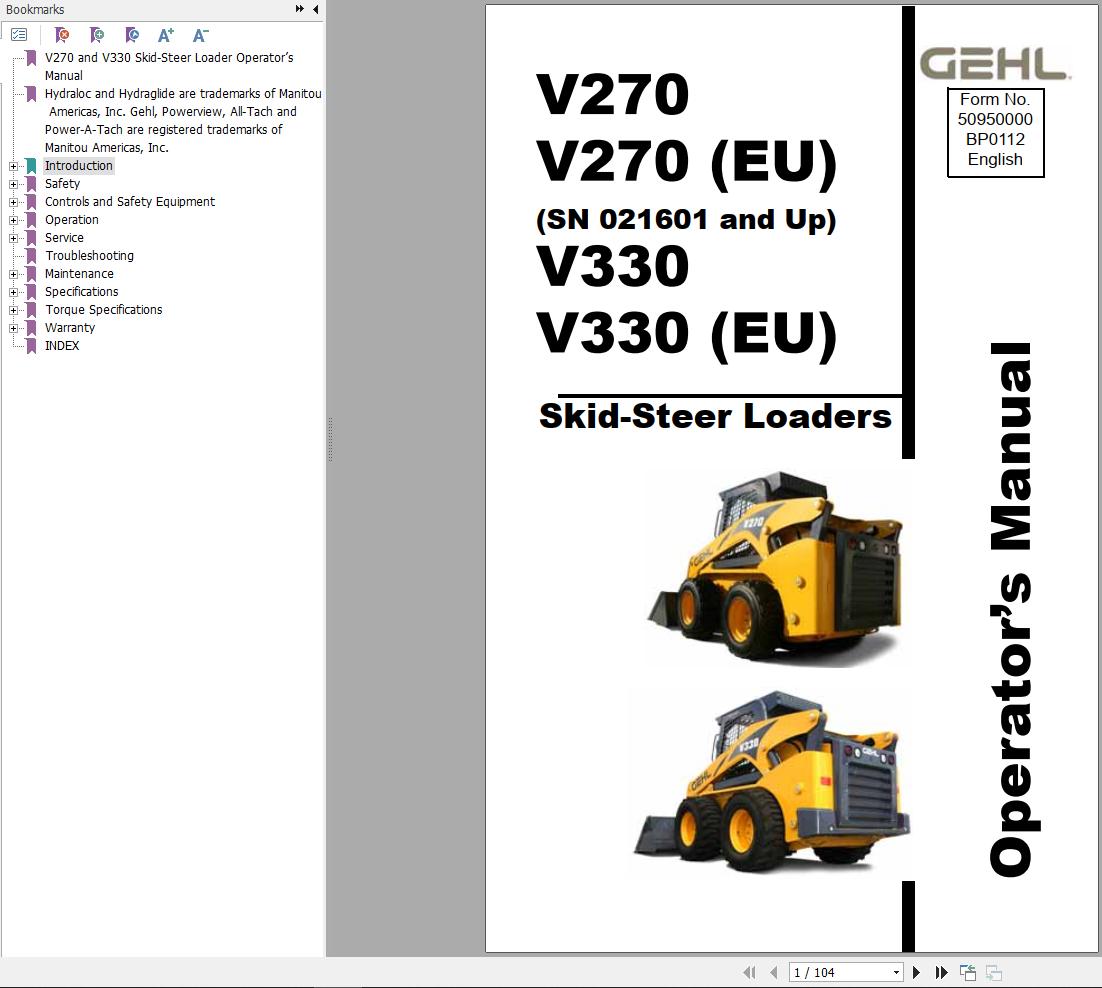Increase bookmark text size with A+ icon

coord(166,34)
